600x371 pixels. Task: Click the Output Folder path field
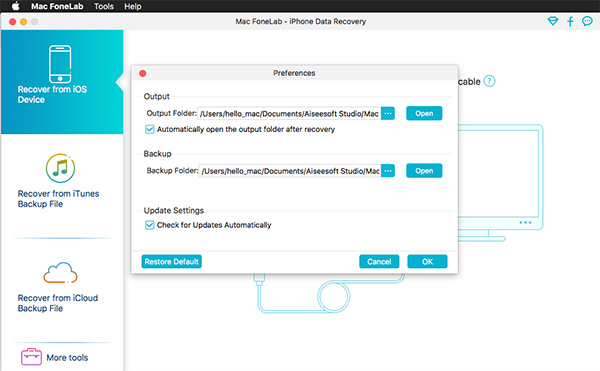[x=289, y=114]
